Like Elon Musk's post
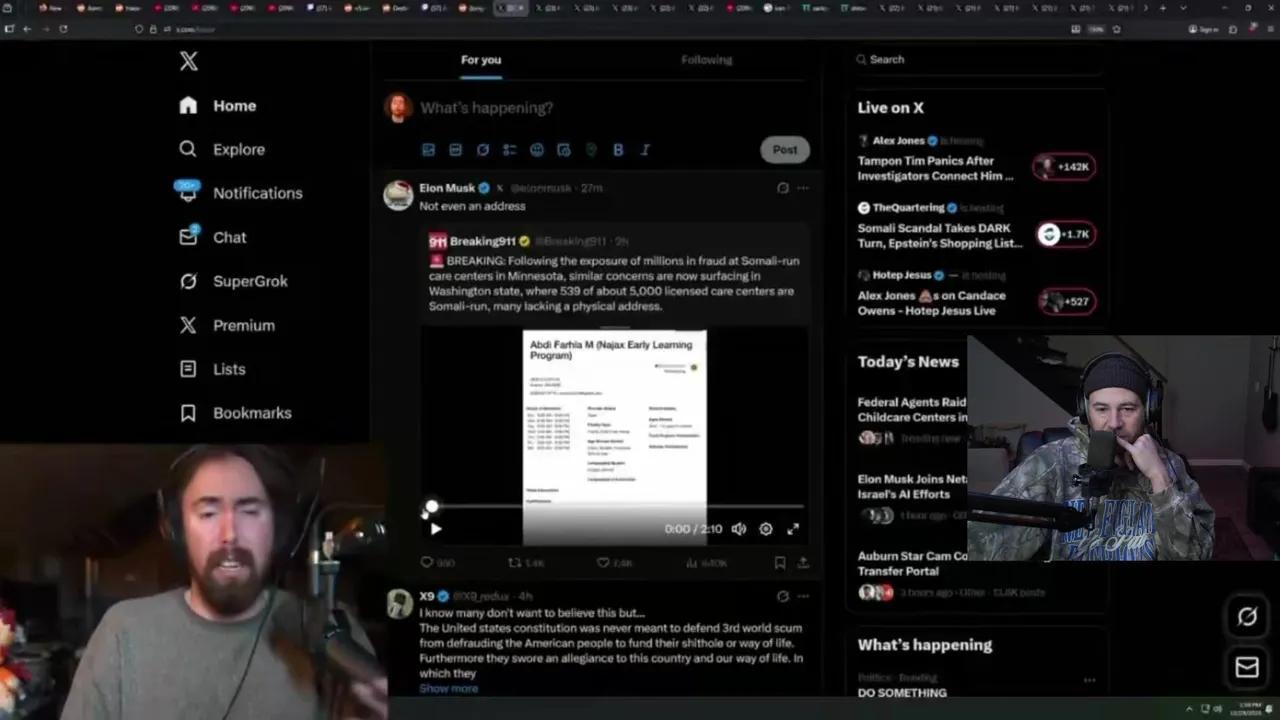The width and height of the screenshot is (1280, 720). coord(614,563)
